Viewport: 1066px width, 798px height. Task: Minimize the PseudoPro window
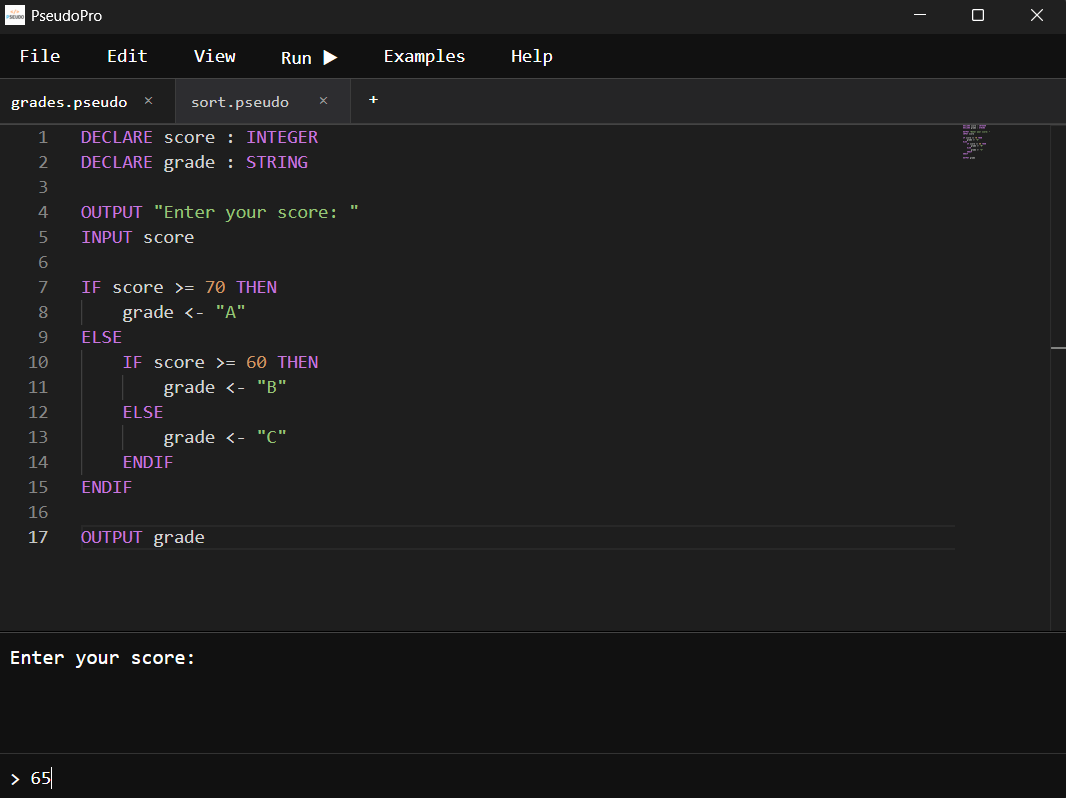point(920,15)
